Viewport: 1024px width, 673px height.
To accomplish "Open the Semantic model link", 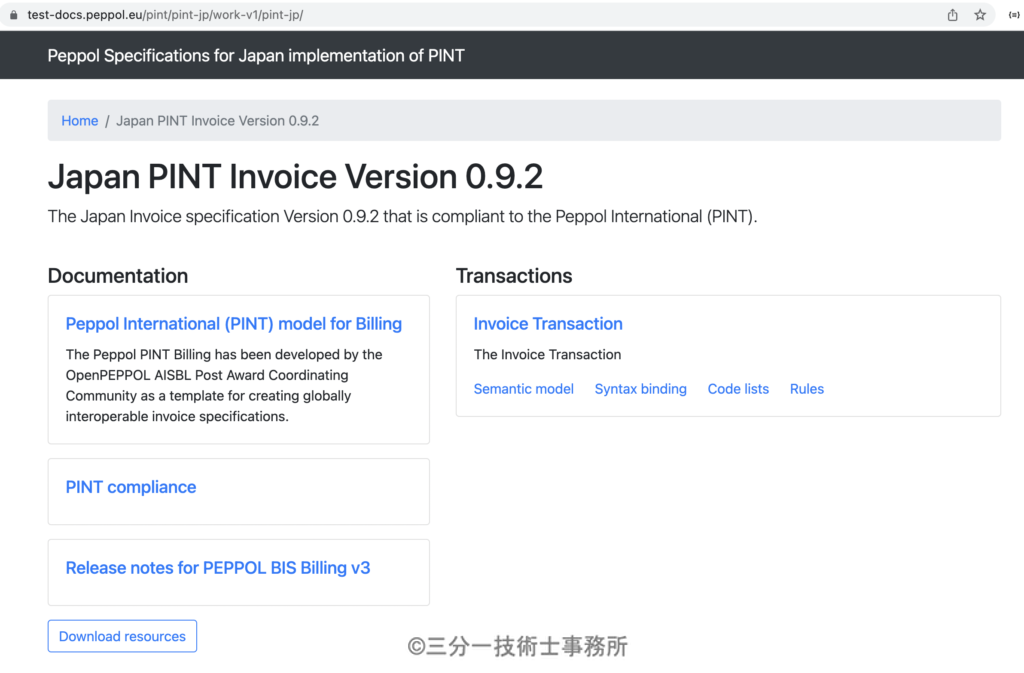I will pyautogui.click(x=524, y=389).
